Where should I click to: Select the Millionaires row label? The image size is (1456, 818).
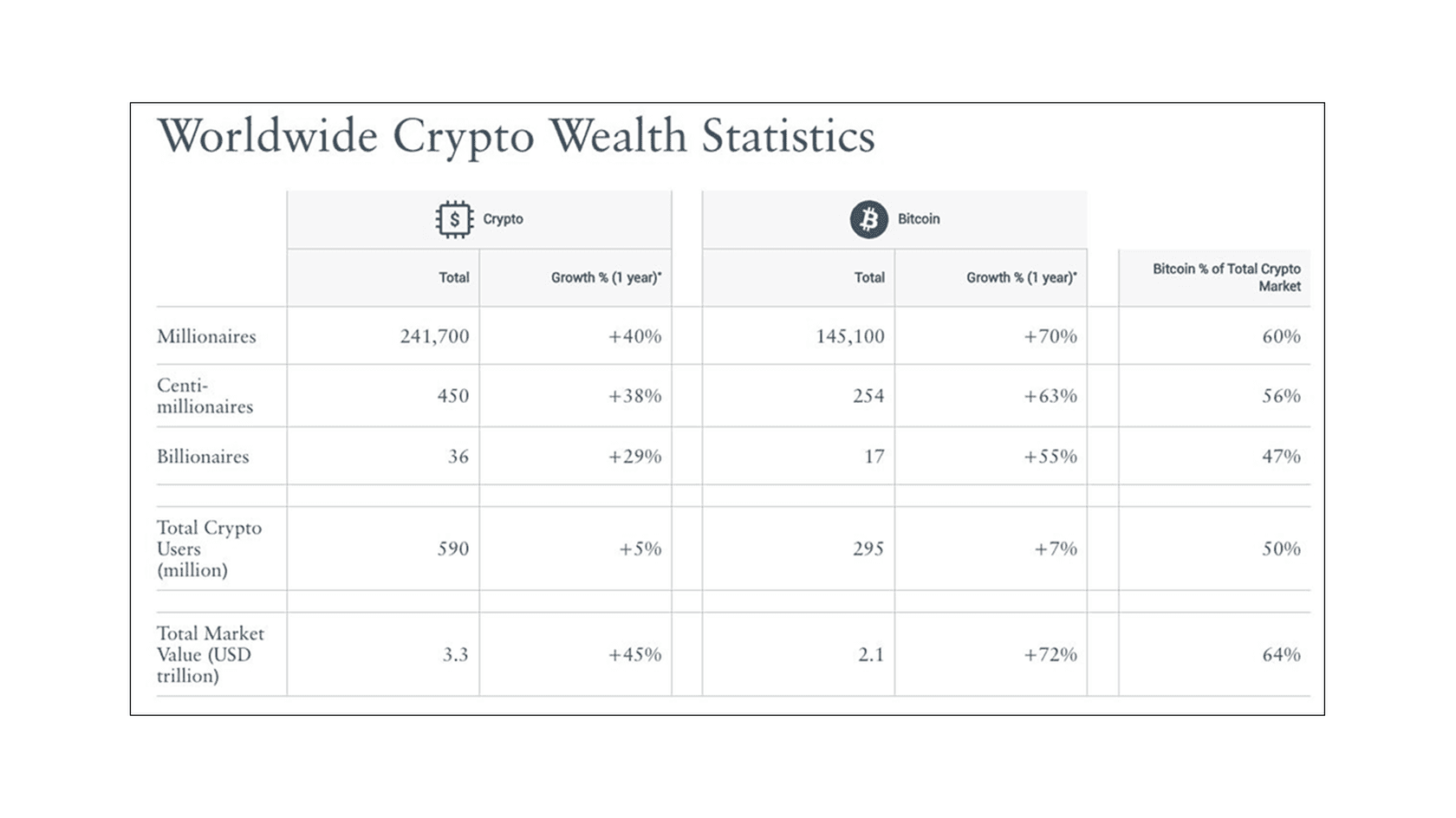pos(206,336)
